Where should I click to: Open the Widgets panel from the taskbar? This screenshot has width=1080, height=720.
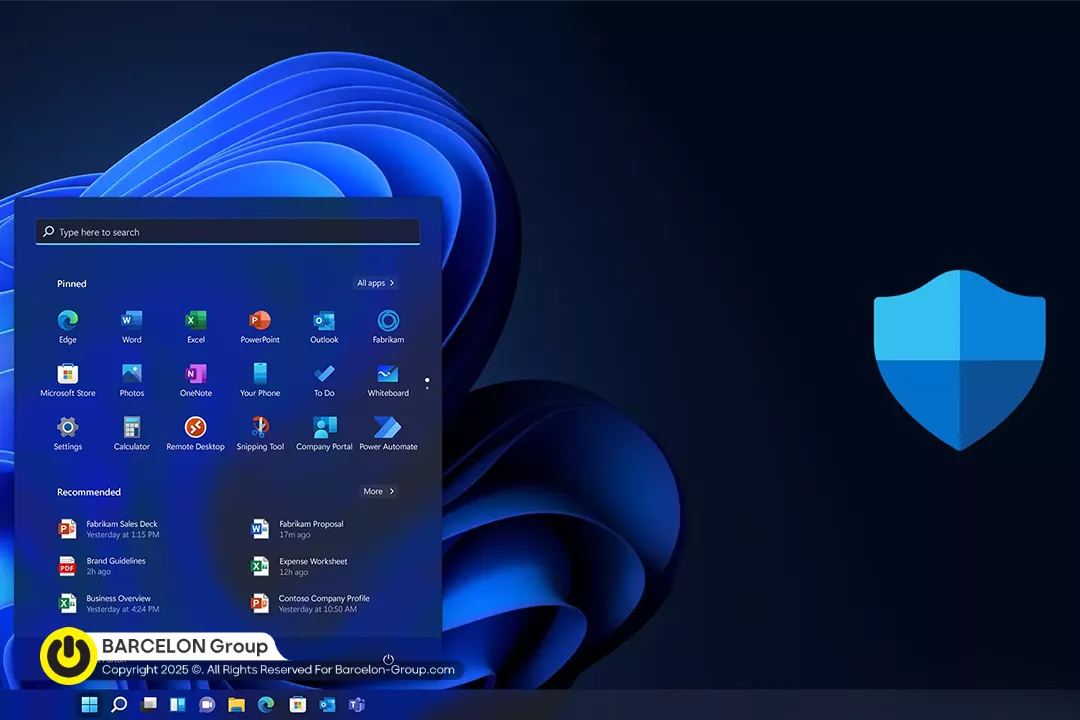click(x=178, y=704)
